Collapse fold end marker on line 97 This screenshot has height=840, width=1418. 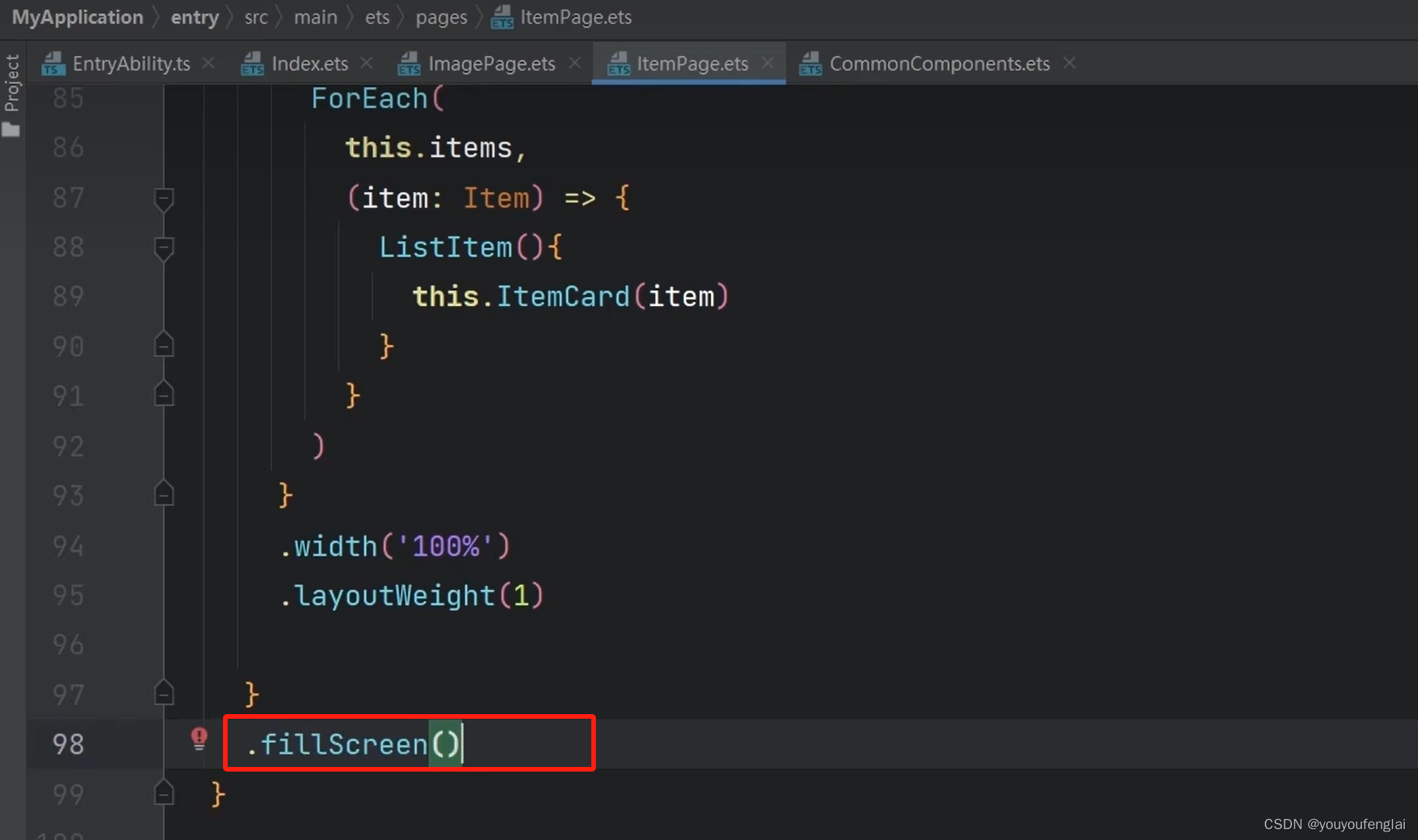tap(163, 692)
